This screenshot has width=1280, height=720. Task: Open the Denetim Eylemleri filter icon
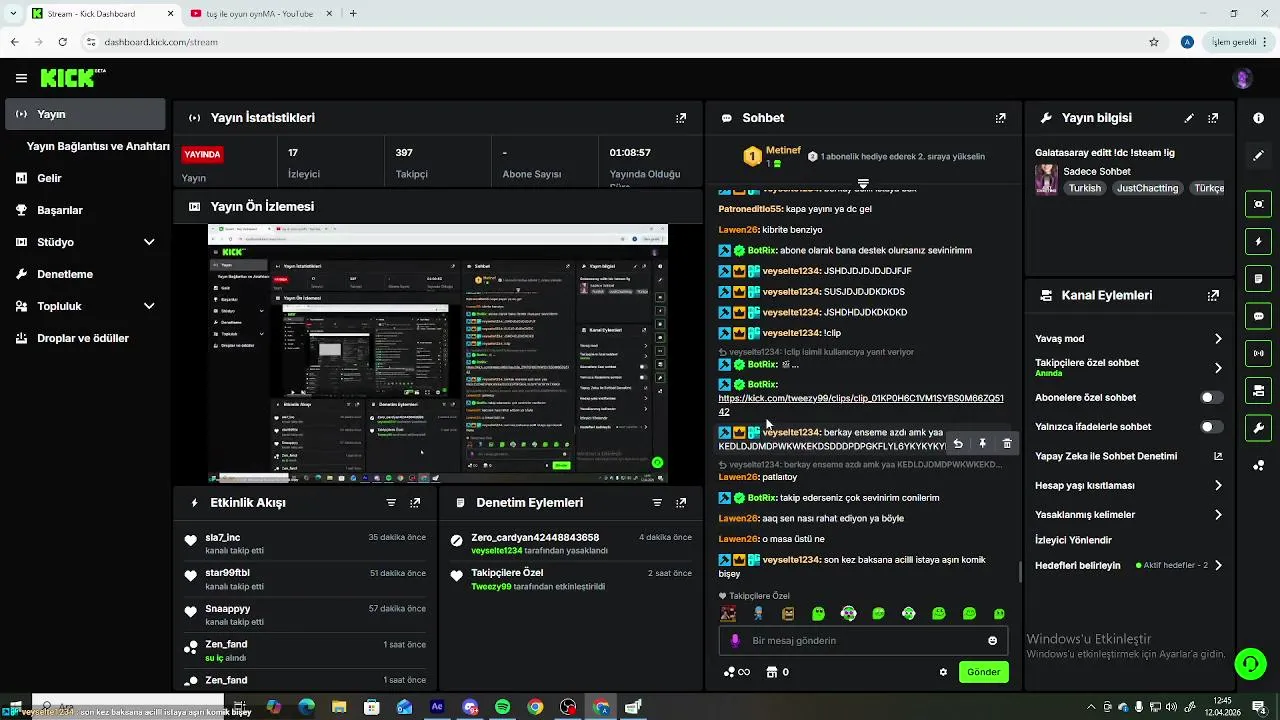[x=657, y=503]
